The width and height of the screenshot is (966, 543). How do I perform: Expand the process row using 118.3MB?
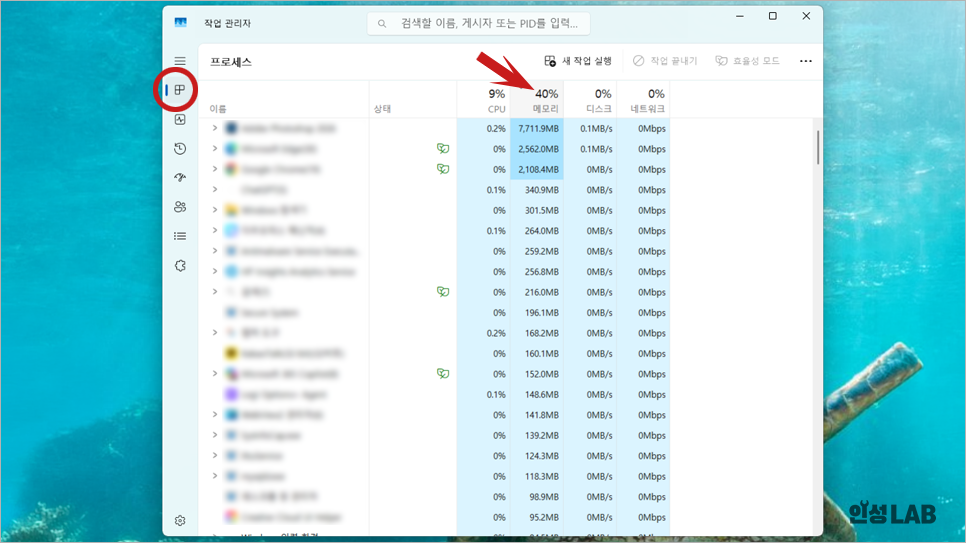(215, 476)
